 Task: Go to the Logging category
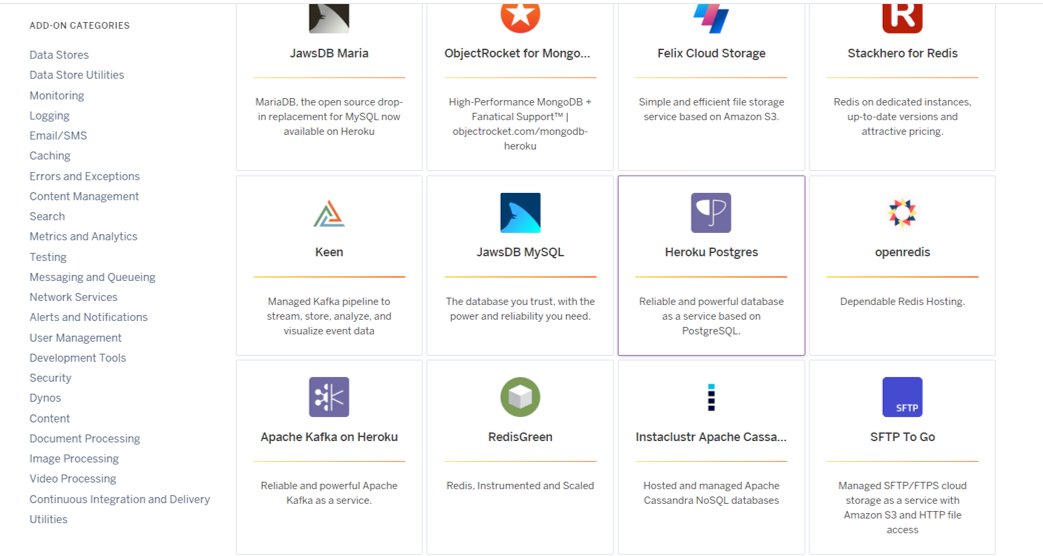[x=49, y=116]
